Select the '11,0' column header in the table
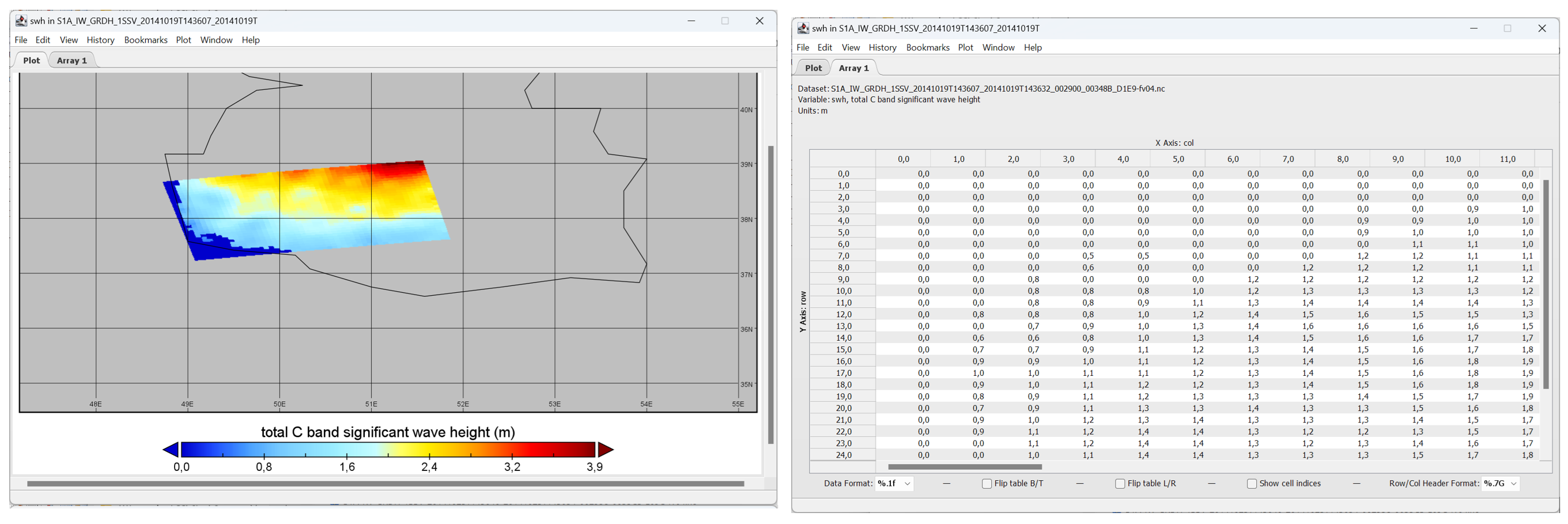This screenshot has height=524, width=1568. coord(1507,159)
